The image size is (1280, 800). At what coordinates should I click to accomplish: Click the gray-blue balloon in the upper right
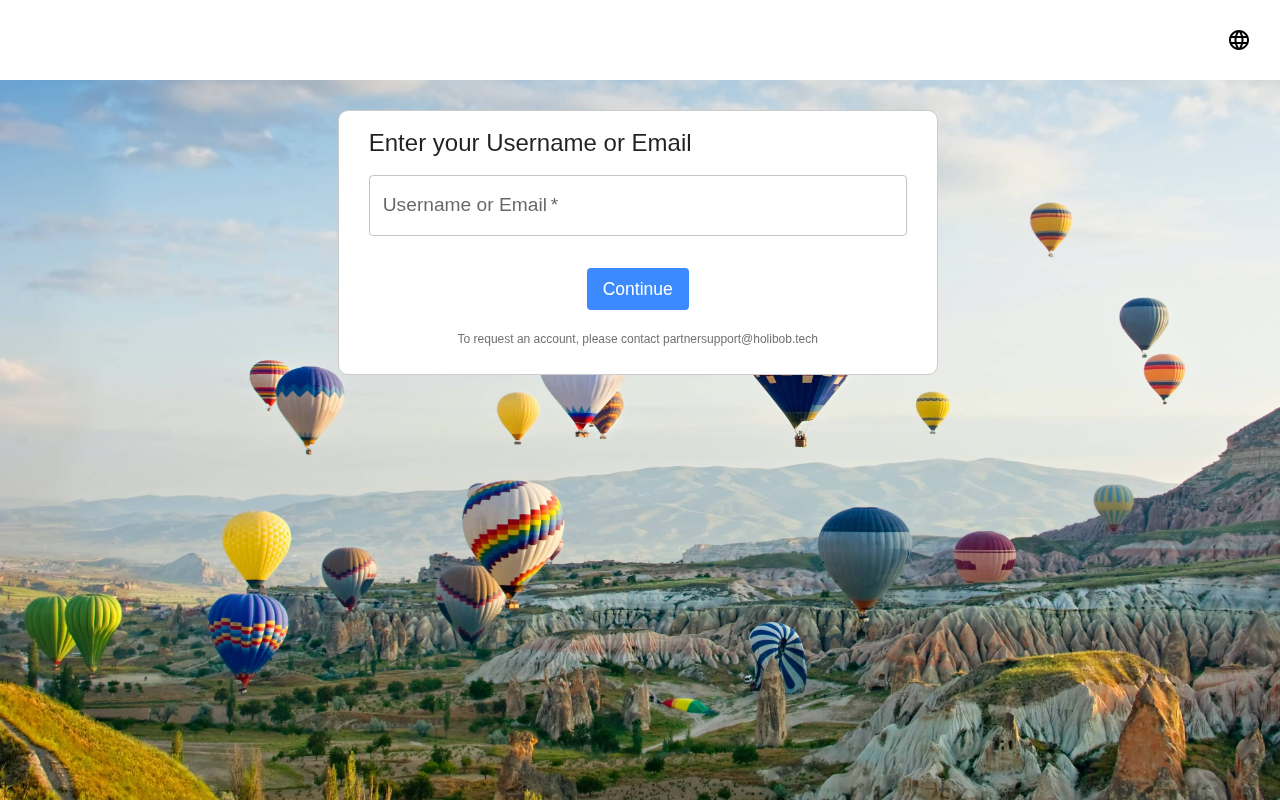click(x=1144, y=322)
